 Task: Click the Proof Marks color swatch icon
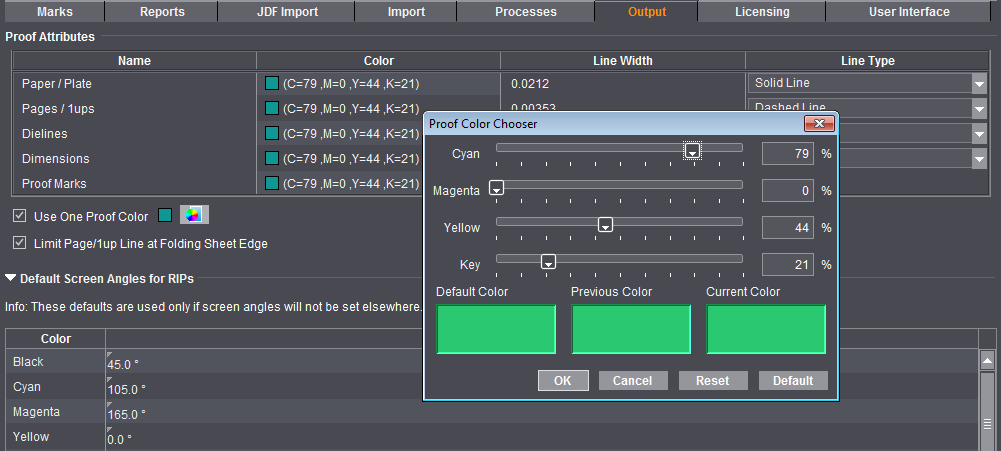point(271,183)
